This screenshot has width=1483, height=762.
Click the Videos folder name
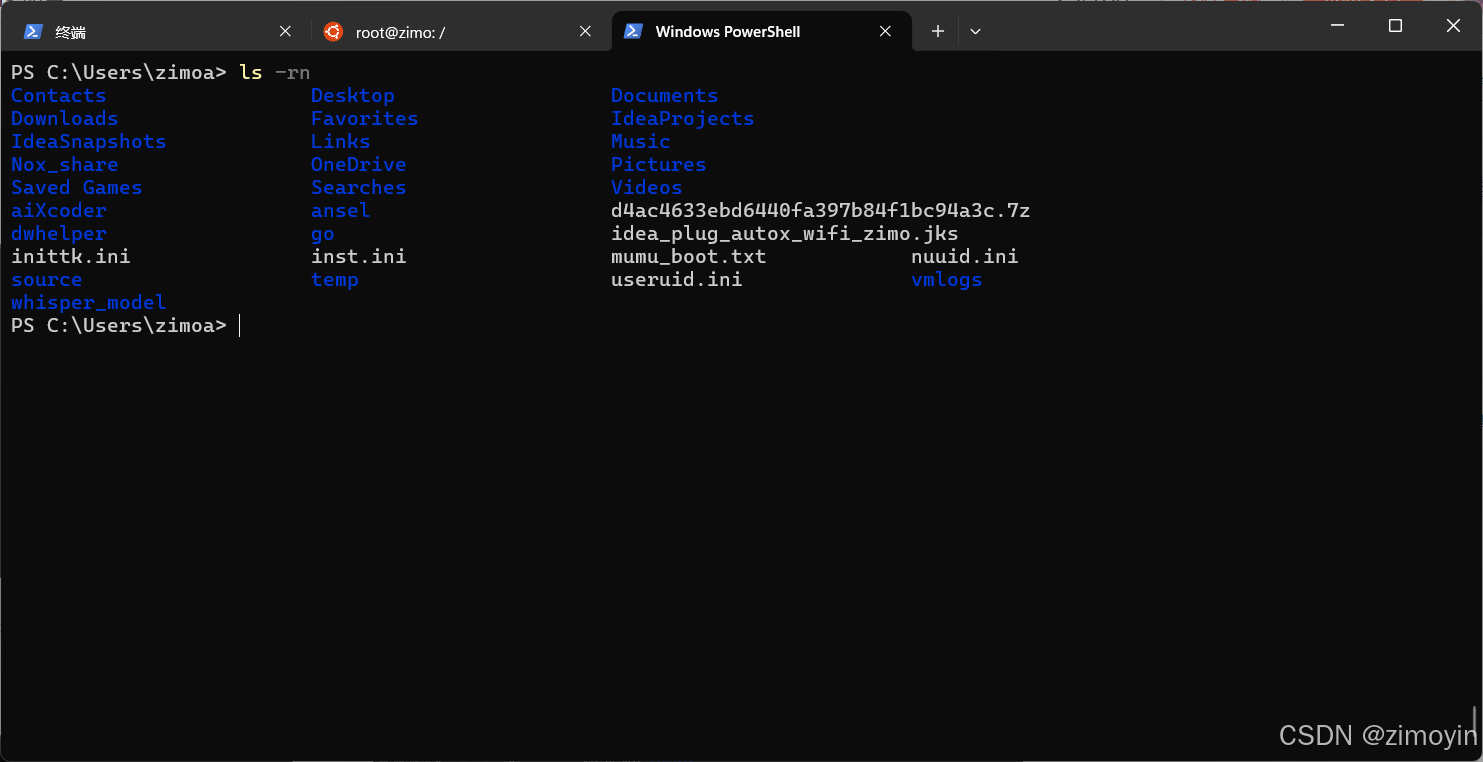646,188
